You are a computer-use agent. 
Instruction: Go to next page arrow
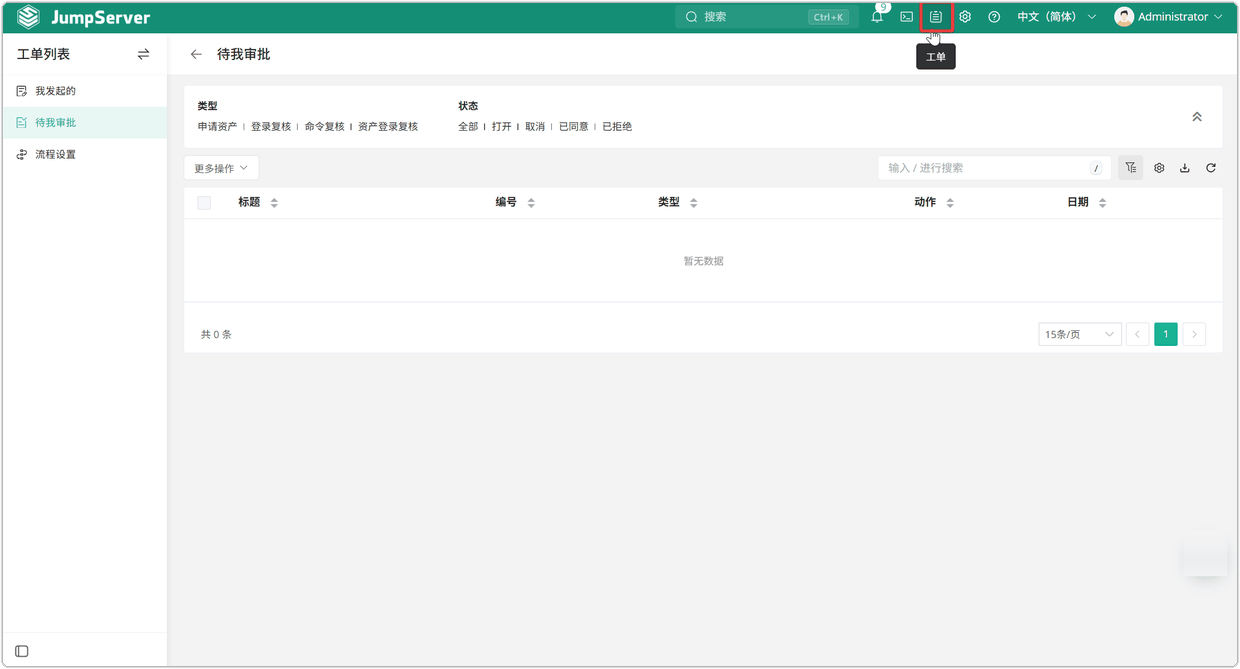pos(1194,334)
